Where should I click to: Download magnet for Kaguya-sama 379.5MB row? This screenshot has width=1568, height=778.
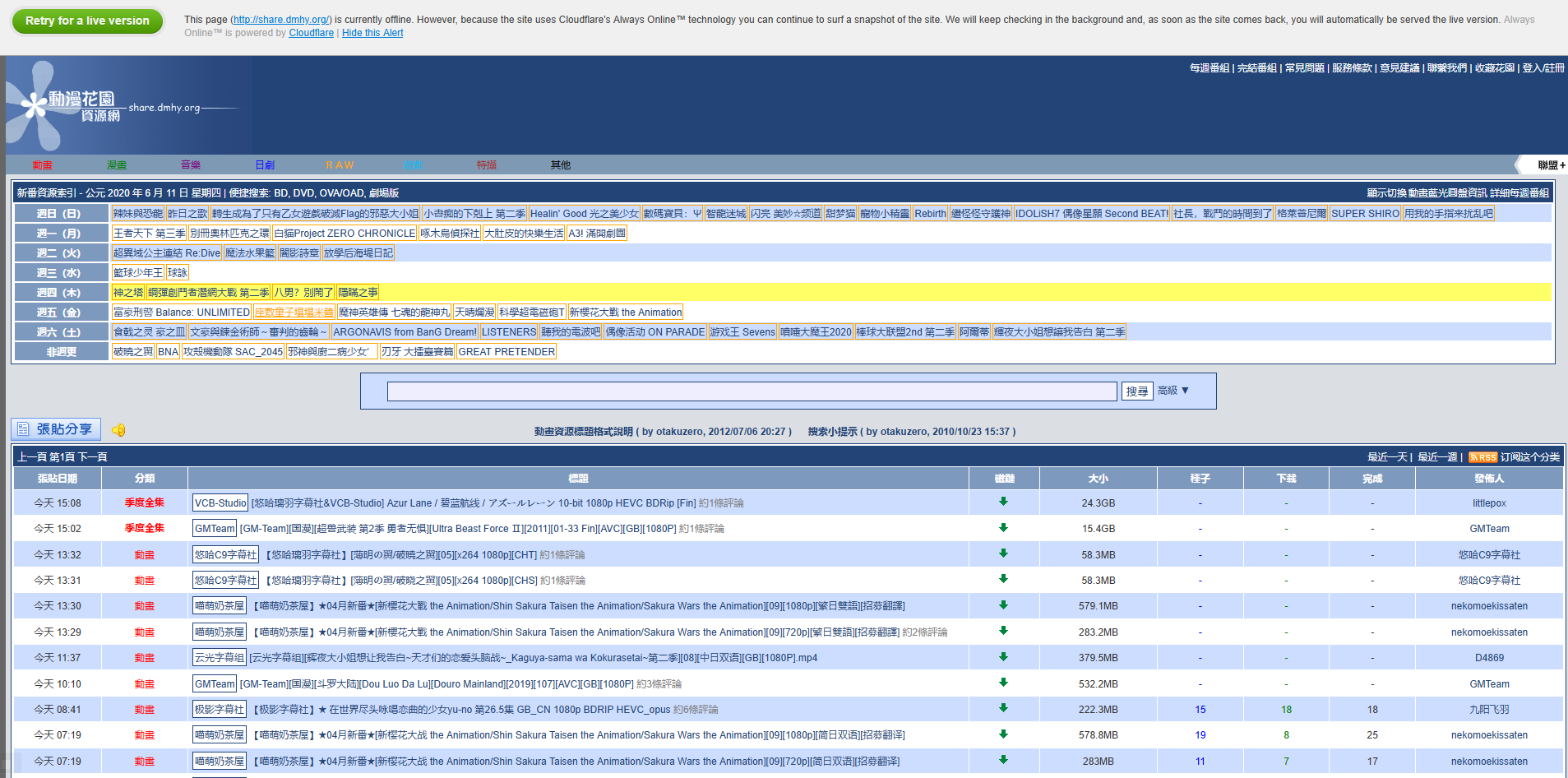(1003, 657)
